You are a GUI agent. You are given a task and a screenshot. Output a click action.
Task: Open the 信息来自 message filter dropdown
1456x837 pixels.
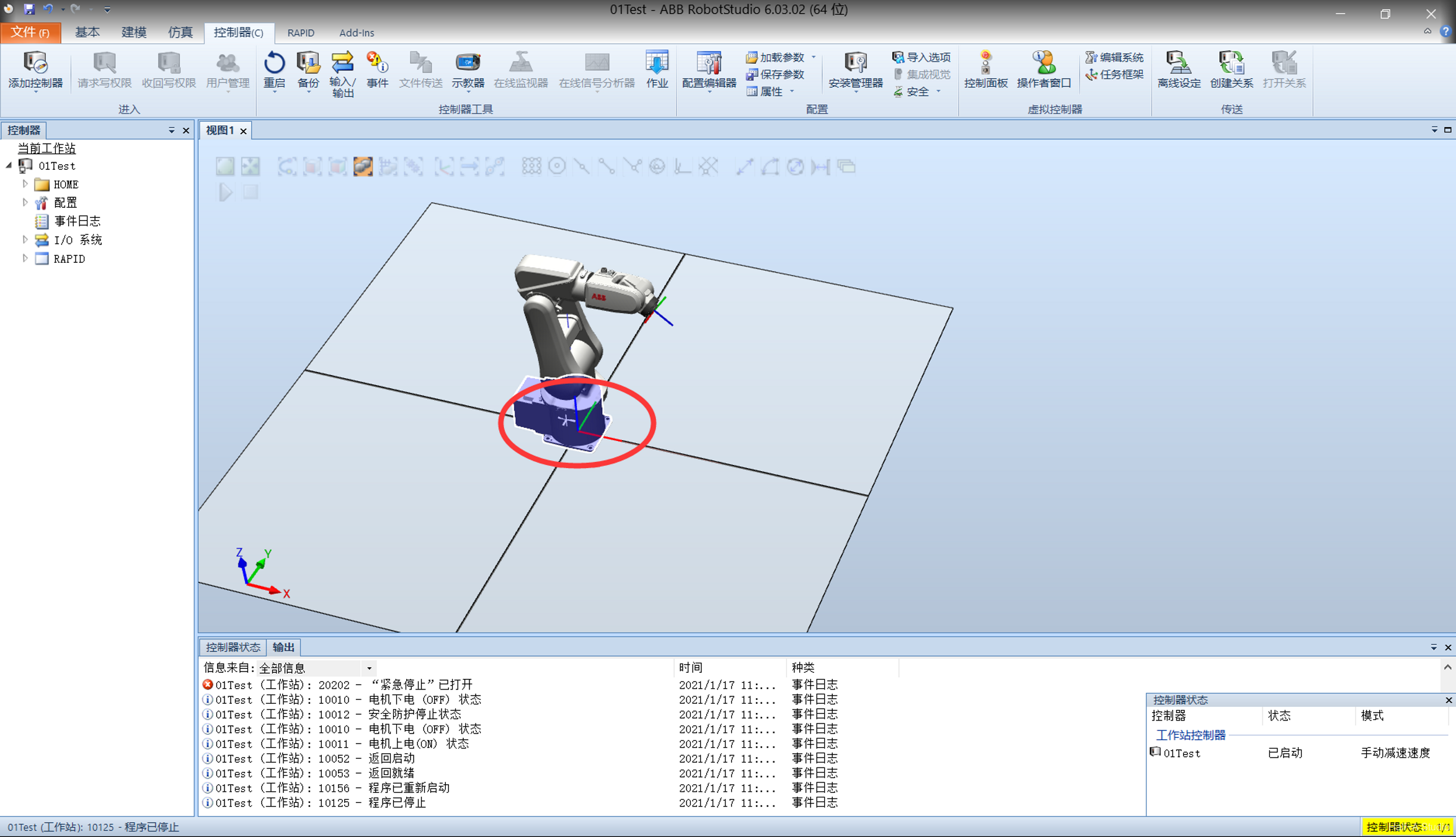pos(369,668)
